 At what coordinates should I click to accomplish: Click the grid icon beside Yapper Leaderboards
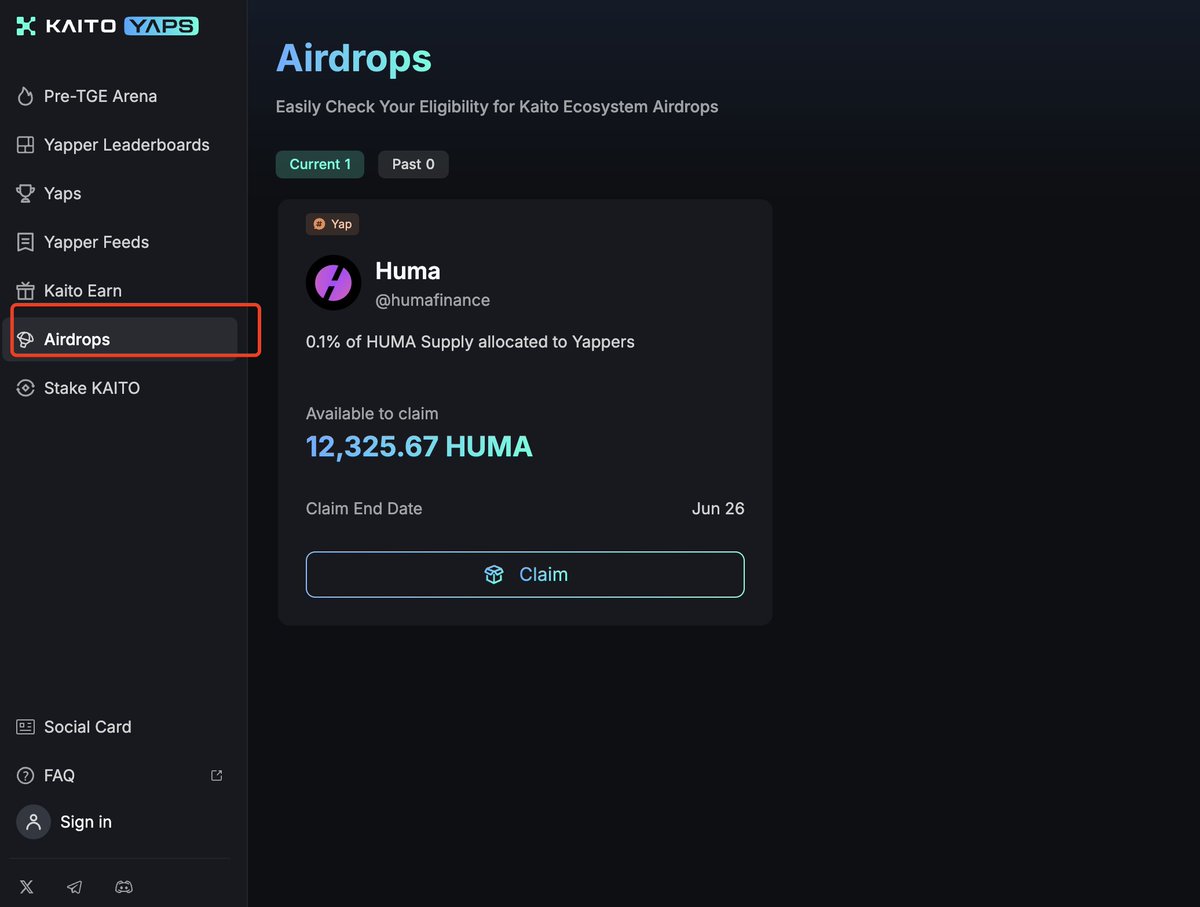(26, 145)
